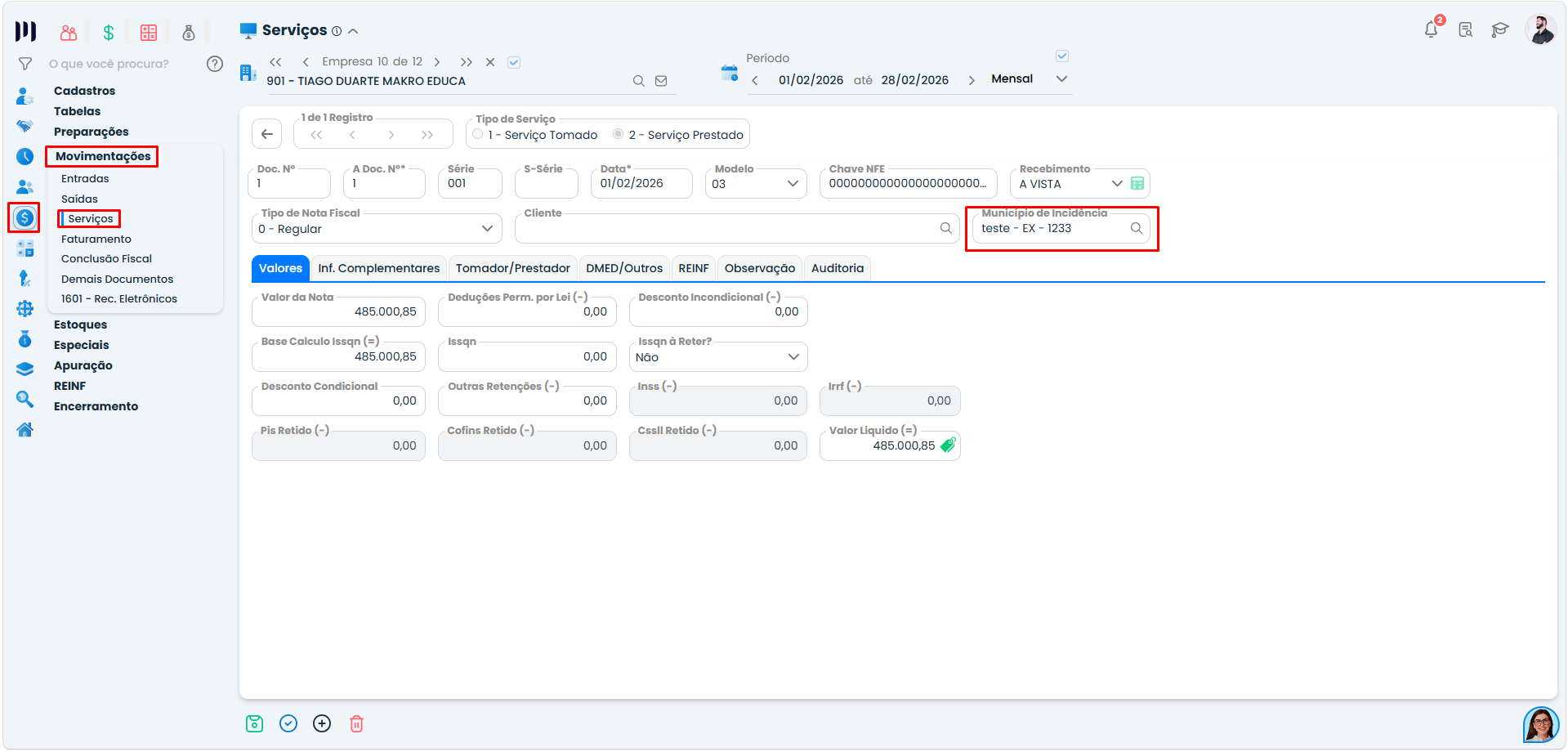Toggle the checkbox above Período dropdown

coord(1062,56)
